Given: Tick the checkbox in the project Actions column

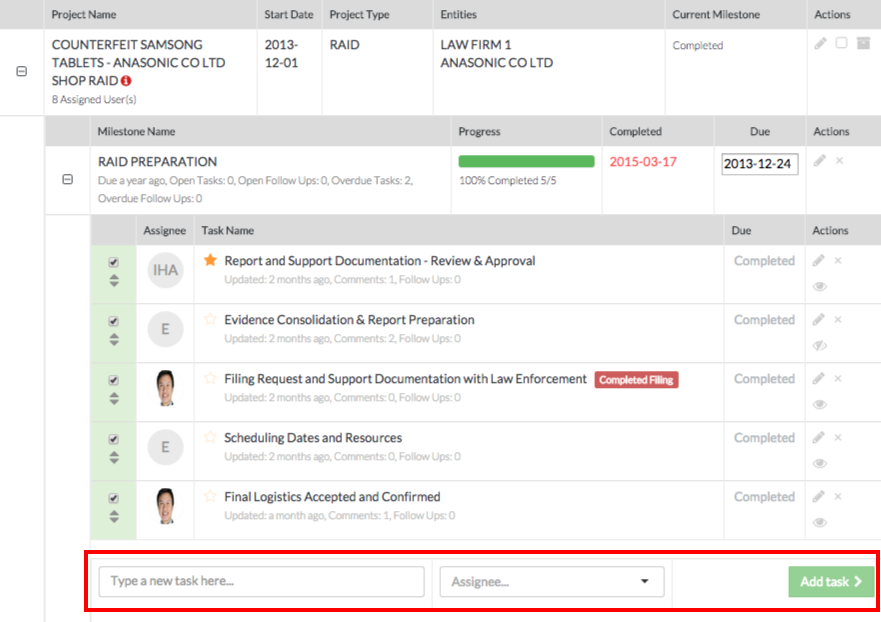Looking at the screenshot, I should point(841,43).
